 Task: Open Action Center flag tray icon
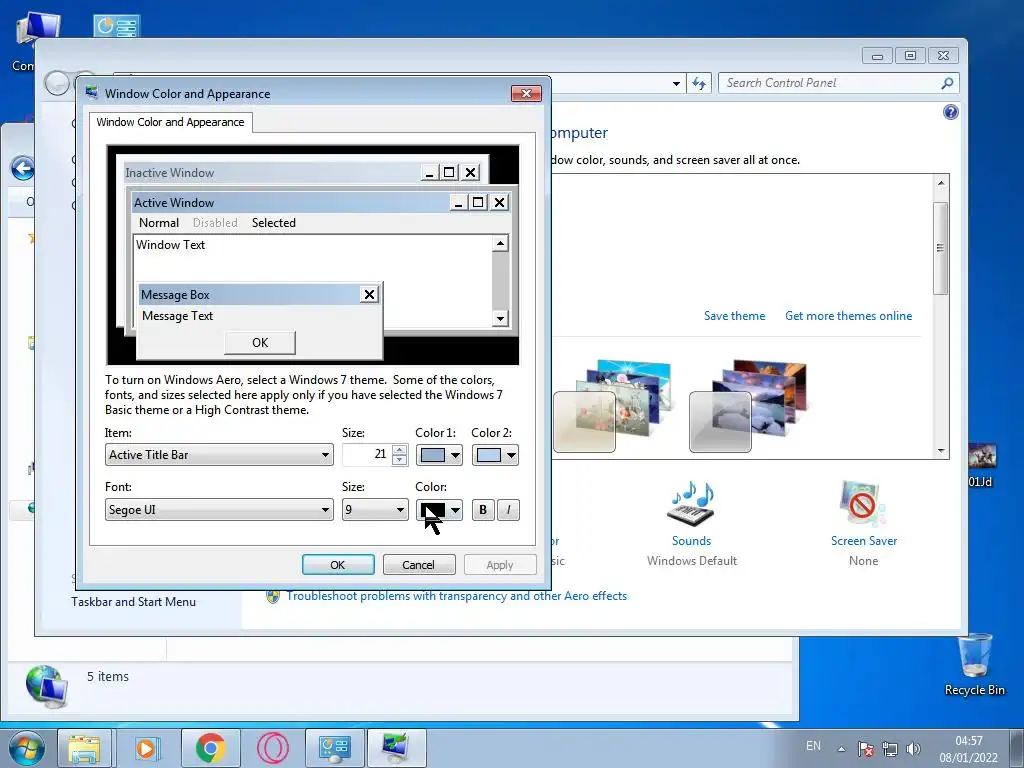click(866, 749)
